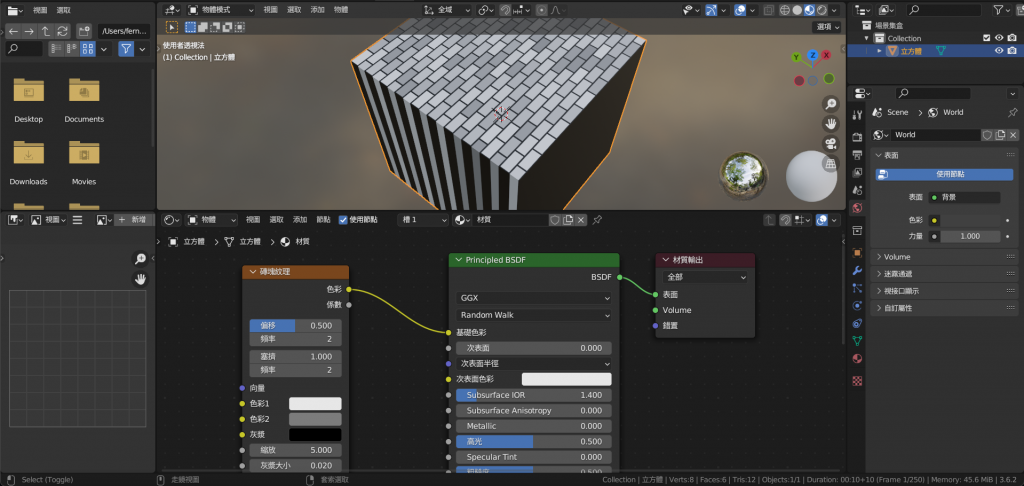Click the file path field /Users/fern...
The width and height of the screenshot is (1024, 486).
(124, 31)
